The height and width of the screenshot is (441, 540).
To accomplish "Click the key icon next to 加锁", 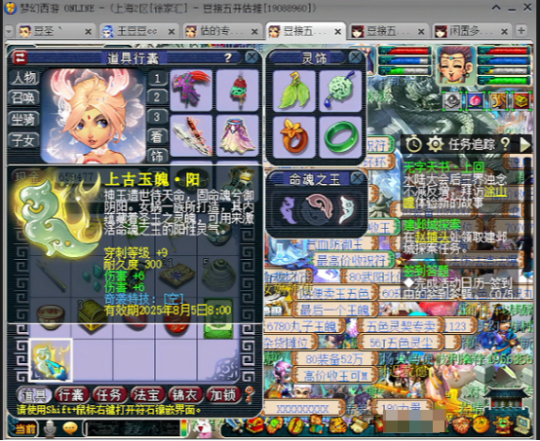I will (x=250, y=394).
